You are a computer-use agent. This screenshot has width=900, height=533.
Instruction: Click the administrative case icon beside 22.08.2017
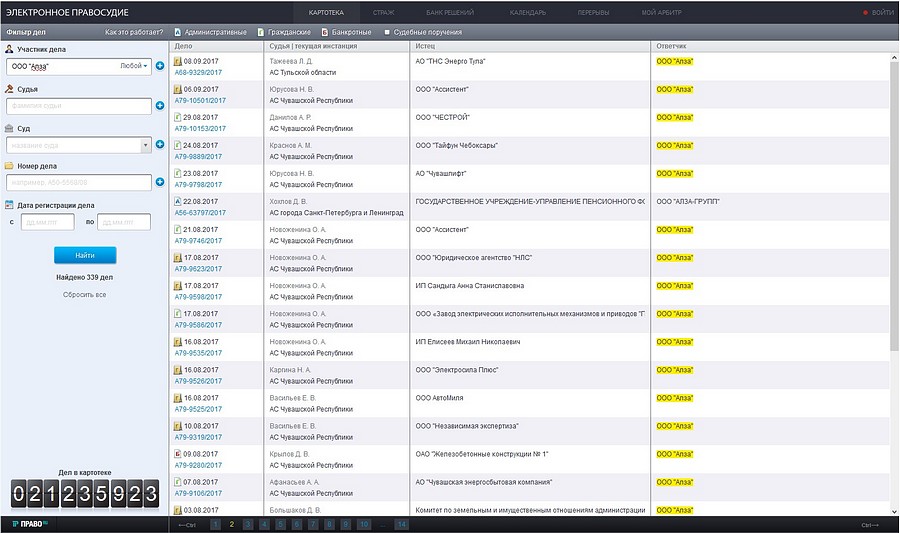point(178,201)
